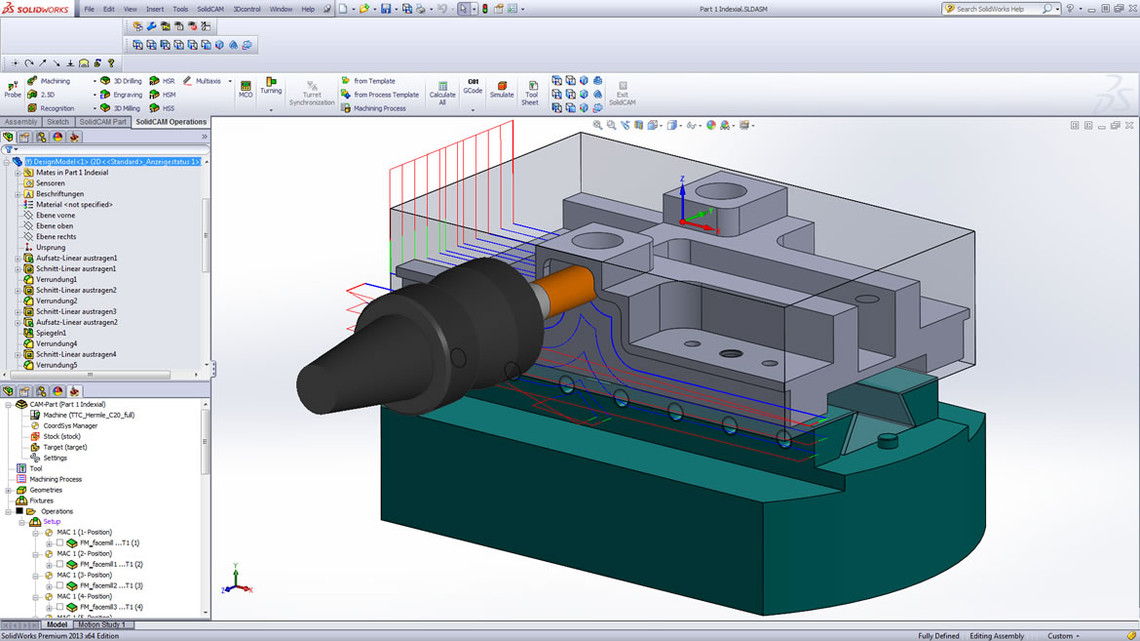Select the Target (target) item
The width and height of the screenshot is (1140, 641).
pyautogui.click(x=58, y=447)
